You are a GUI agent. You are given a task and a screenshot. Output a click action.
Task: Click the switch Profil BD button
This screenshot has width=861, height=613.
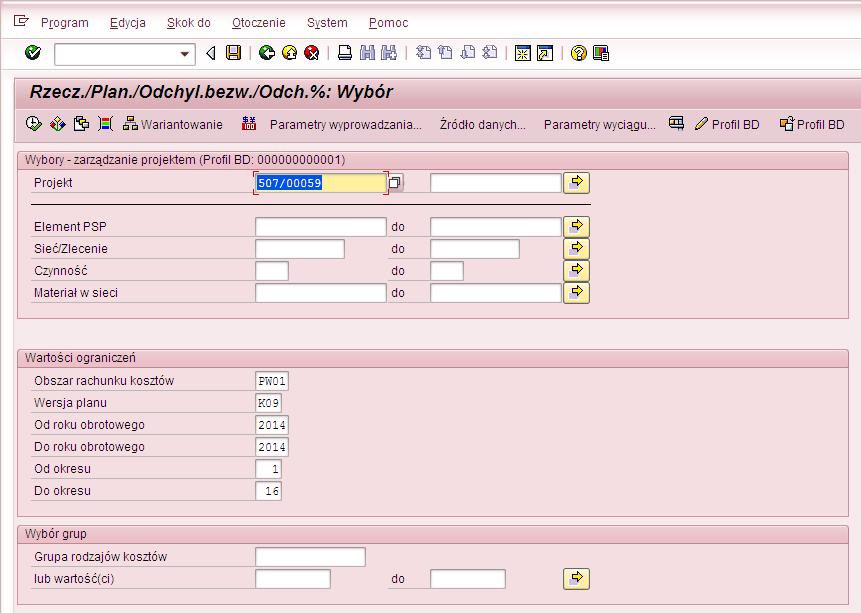[812, 124]
